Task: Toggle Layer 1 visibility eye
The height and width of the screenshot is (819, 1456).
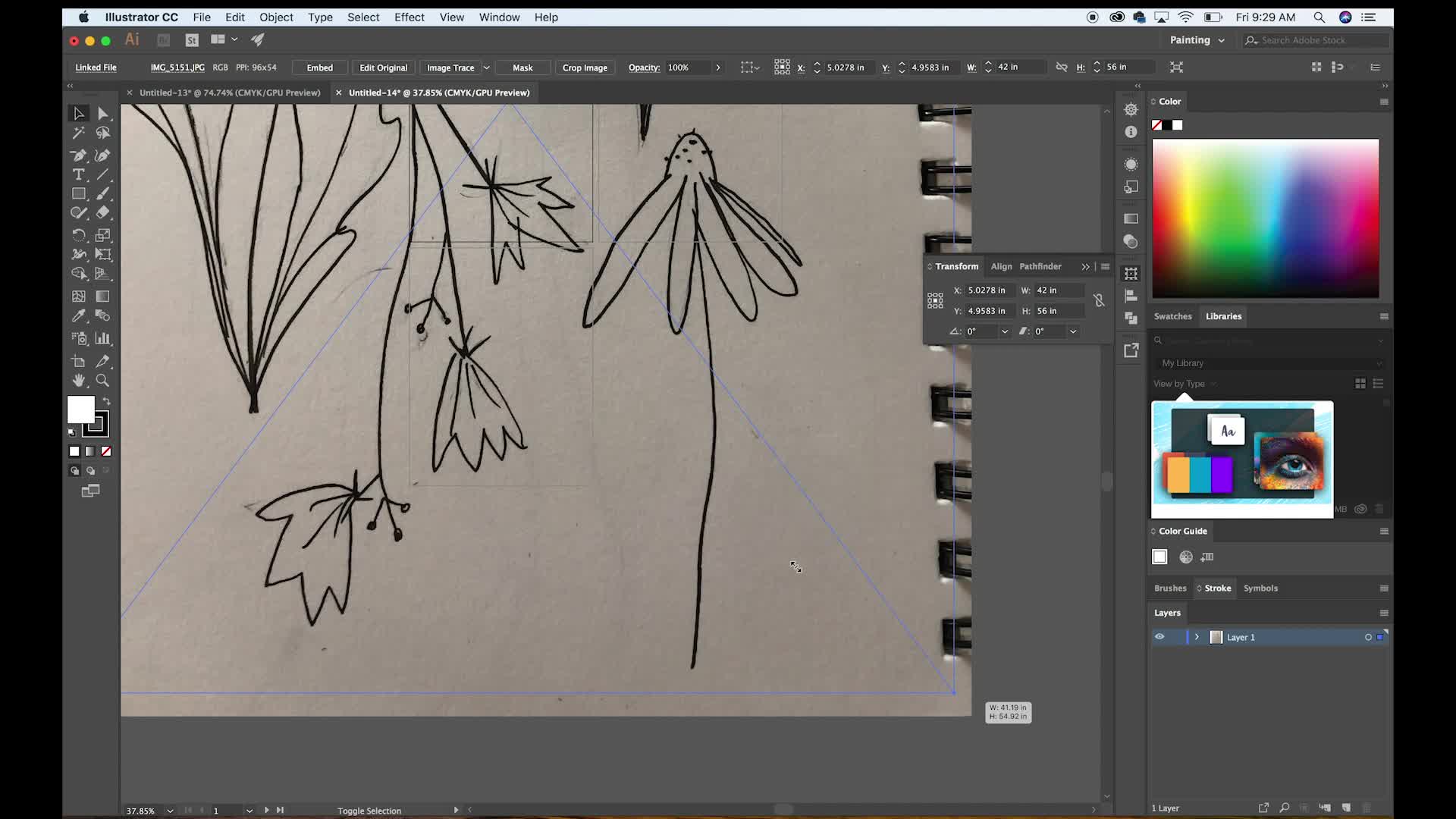Action: 1159,637
